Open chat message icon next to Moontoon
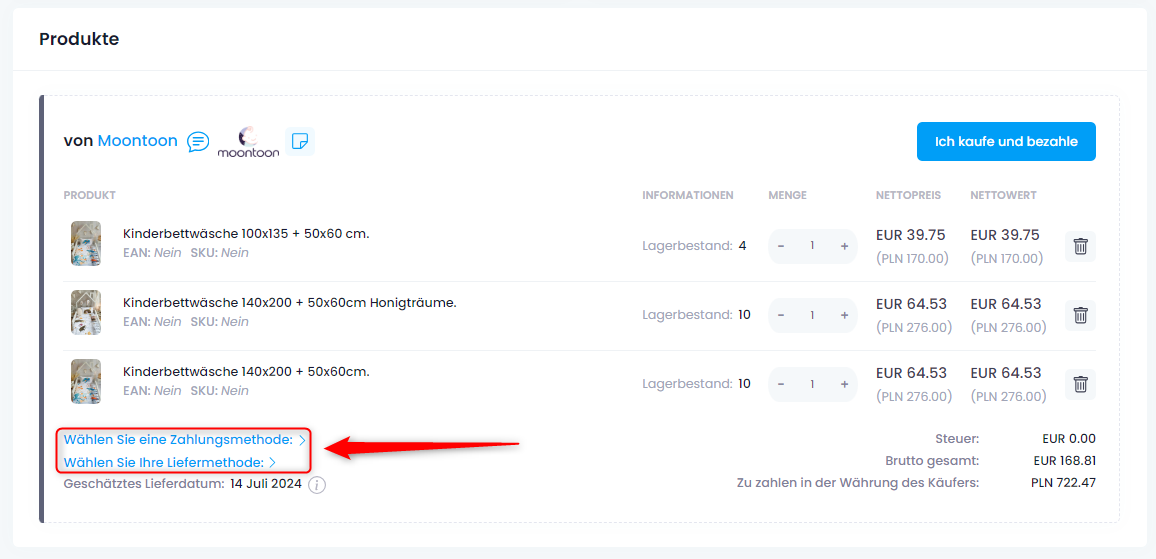 pos(198,141)
